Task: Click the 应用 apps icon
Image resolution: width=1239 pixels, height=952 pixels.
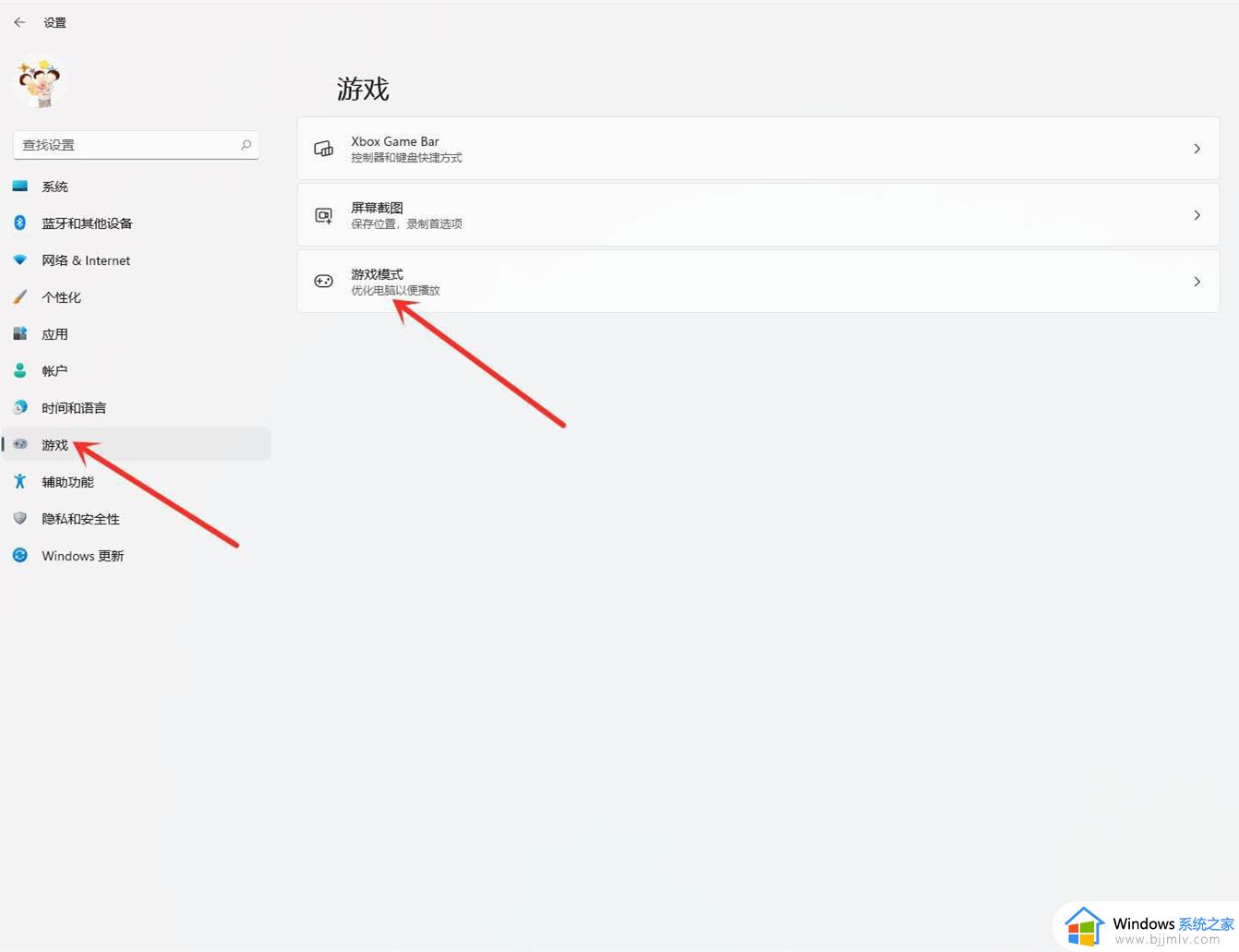Action: click(x=20, y=334)
